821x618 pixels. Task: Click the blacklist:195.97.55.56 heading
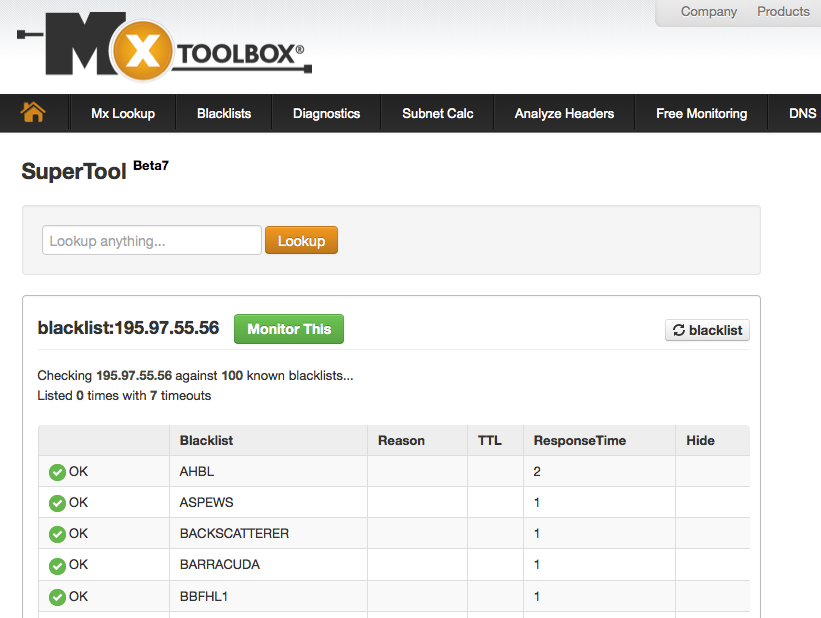click(128, 328)
